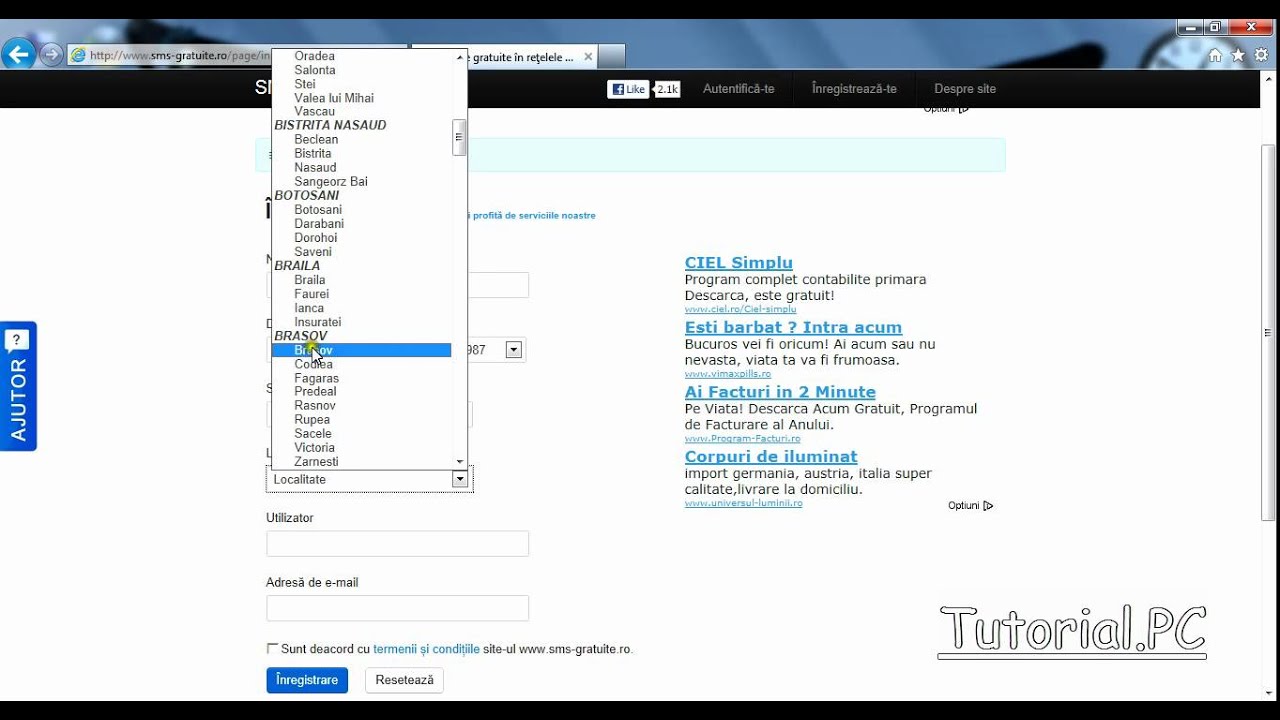Close the browser tab with the X
The height and width of the screenshot is (720, 1280).
tap(588, 57)
